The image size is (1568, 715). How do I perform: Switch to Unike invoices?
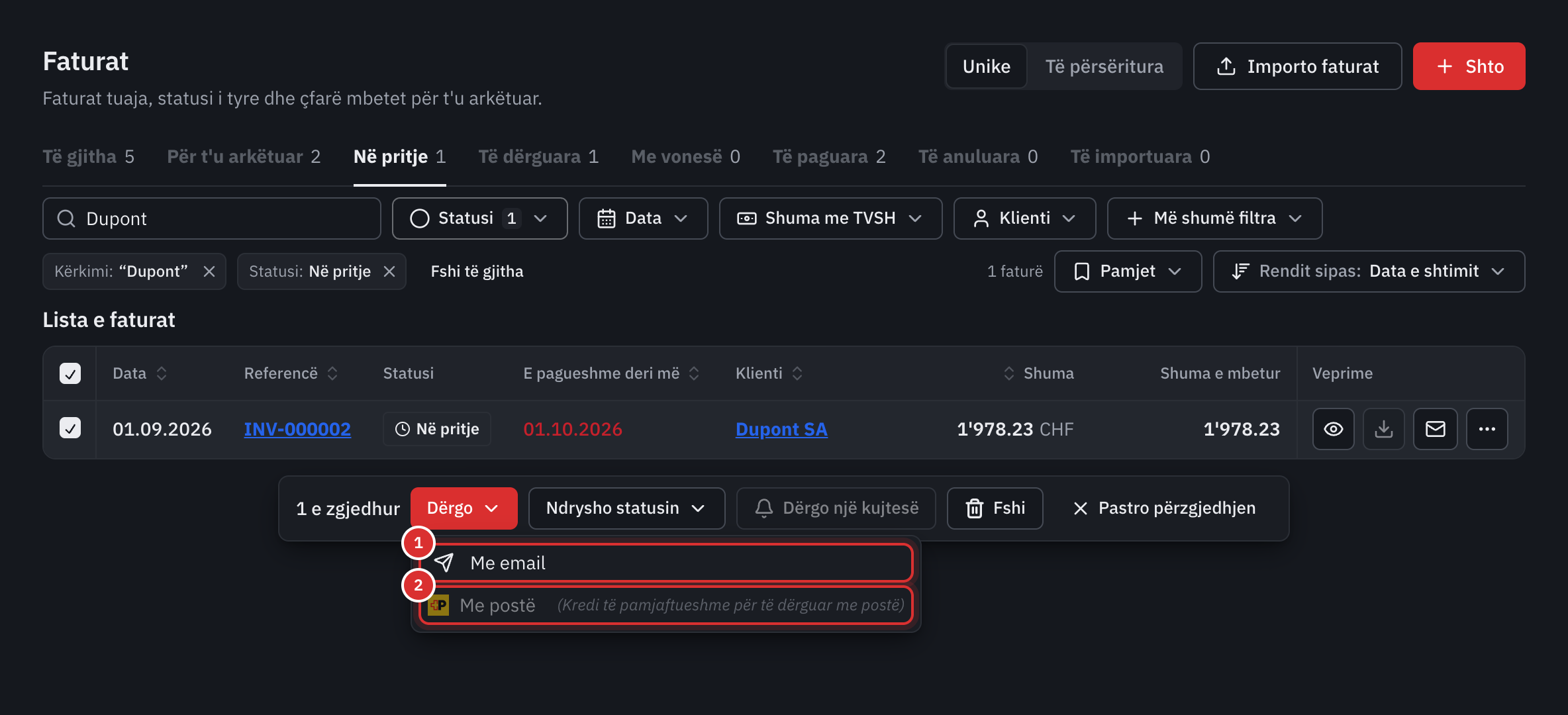click(x=987, y=66)
